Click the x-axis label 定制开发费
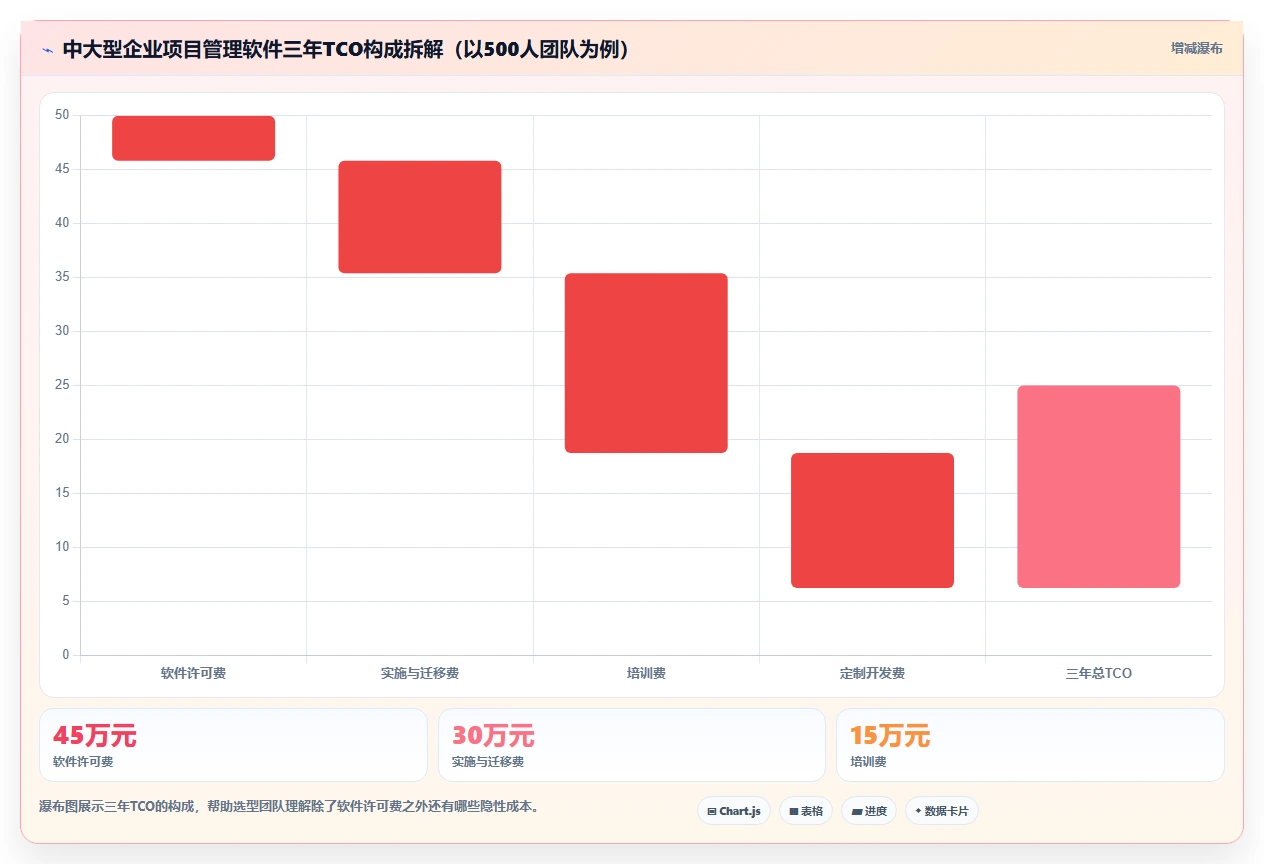This screenshot has width=1264, height=864. click(872, 673)
